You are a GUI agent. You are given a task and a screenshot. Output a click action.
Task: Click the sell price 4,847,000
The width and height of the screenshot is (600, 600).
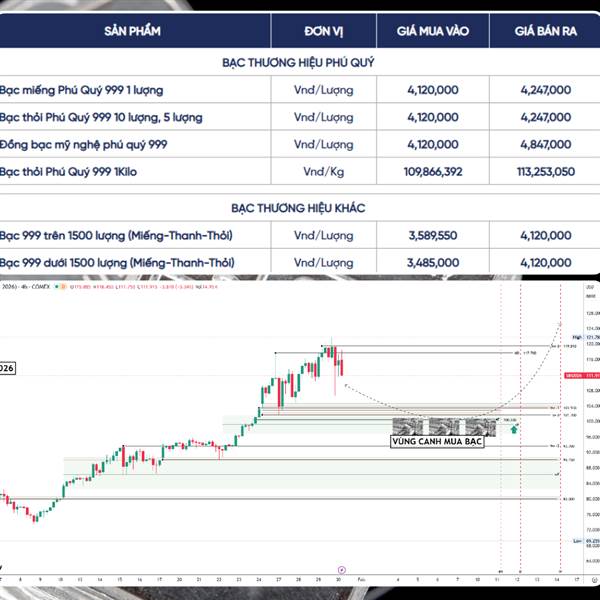546,145
